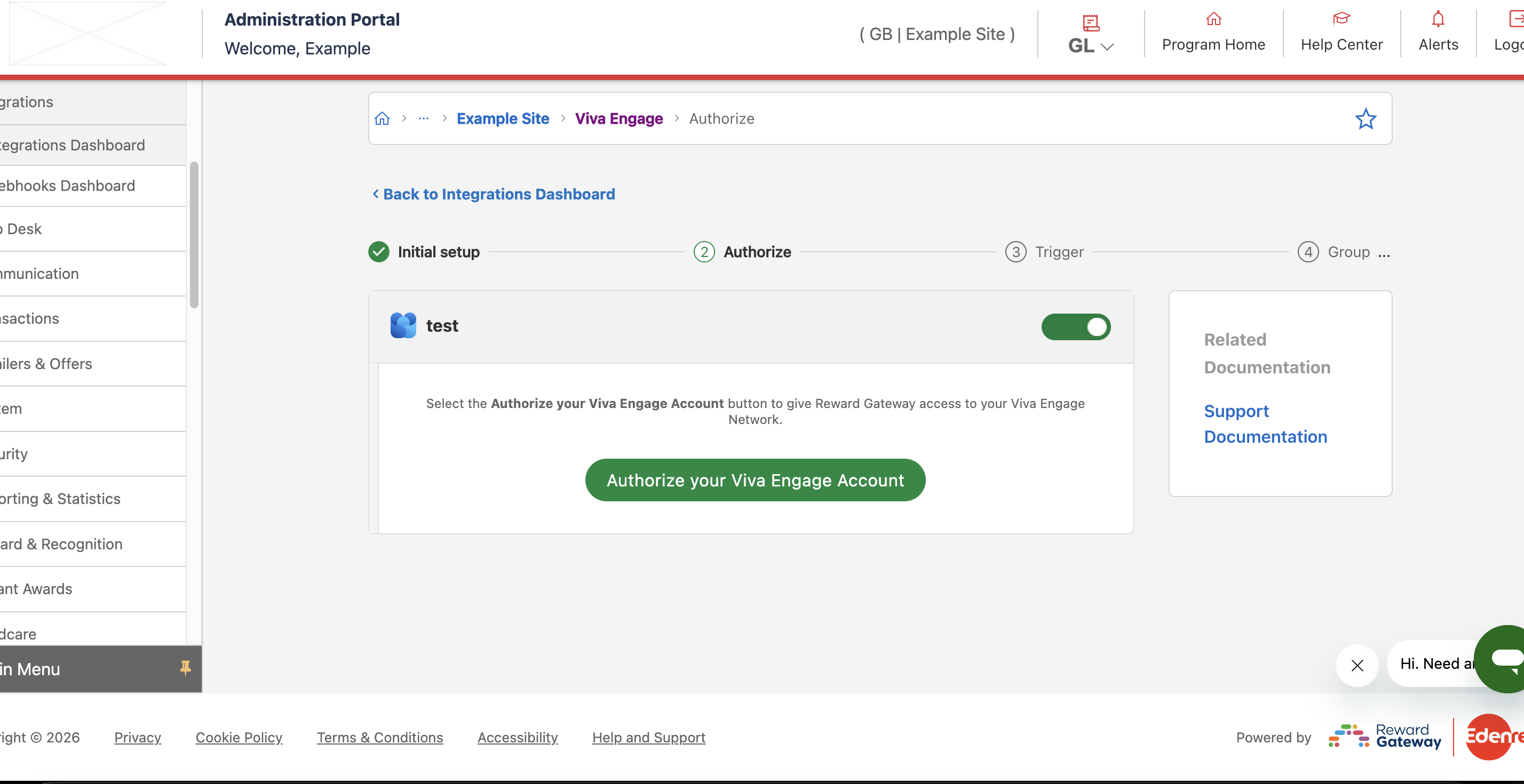Favorite this page with the star icon
This screenshot has width=1524, height=784.
tap(1366, 119)
